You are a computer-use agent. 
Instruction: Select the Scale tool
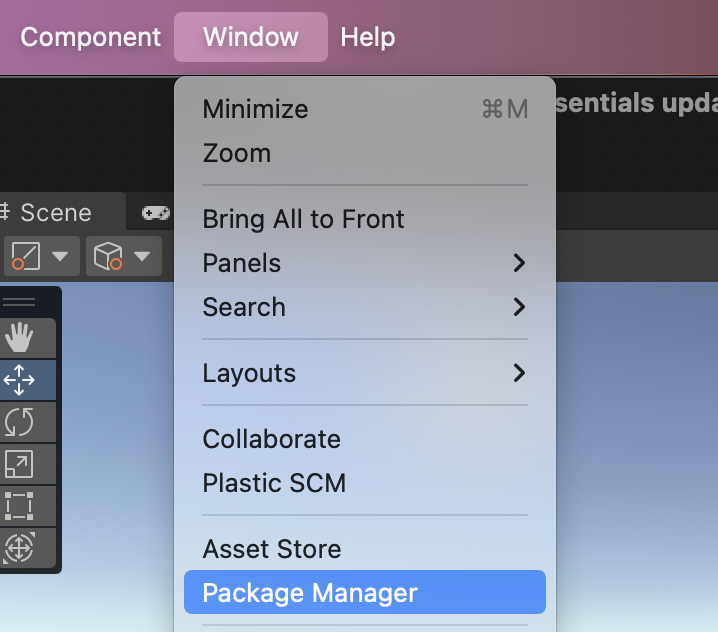(x=19, y=464)
